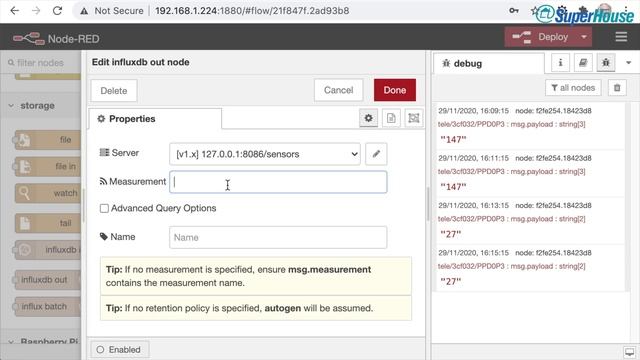Click debug message timestamped 16:13:15
This screenshot has width=640, height=360.
530,220
